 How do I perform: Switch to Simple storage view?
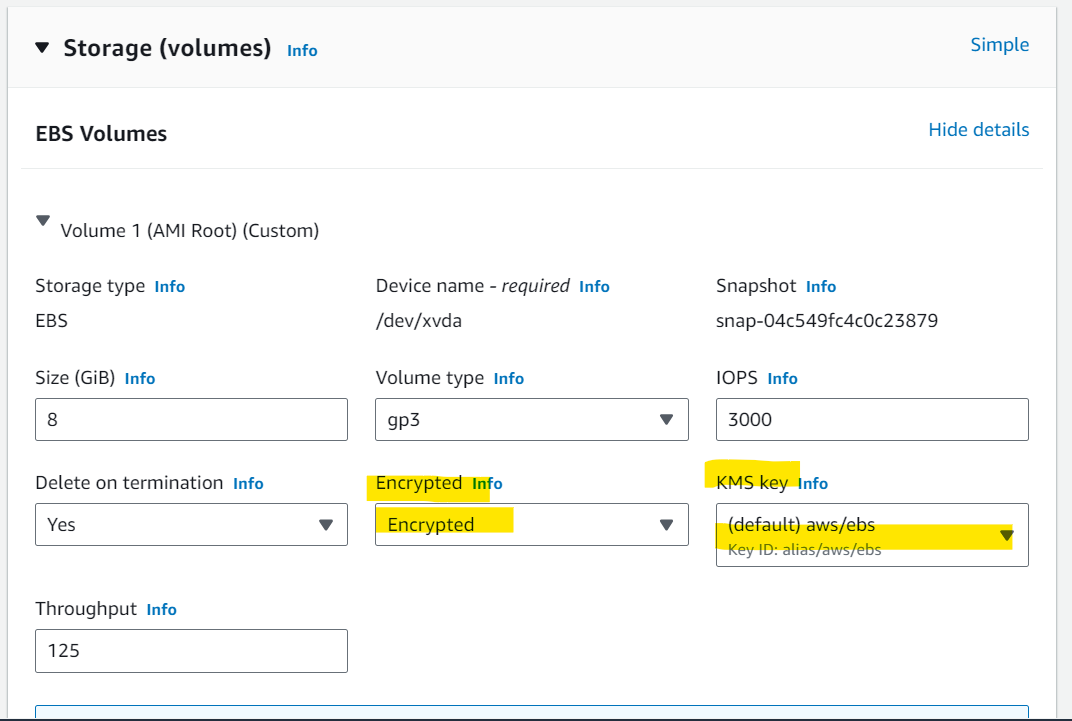pyautogui.click(x=1000, y=44)
